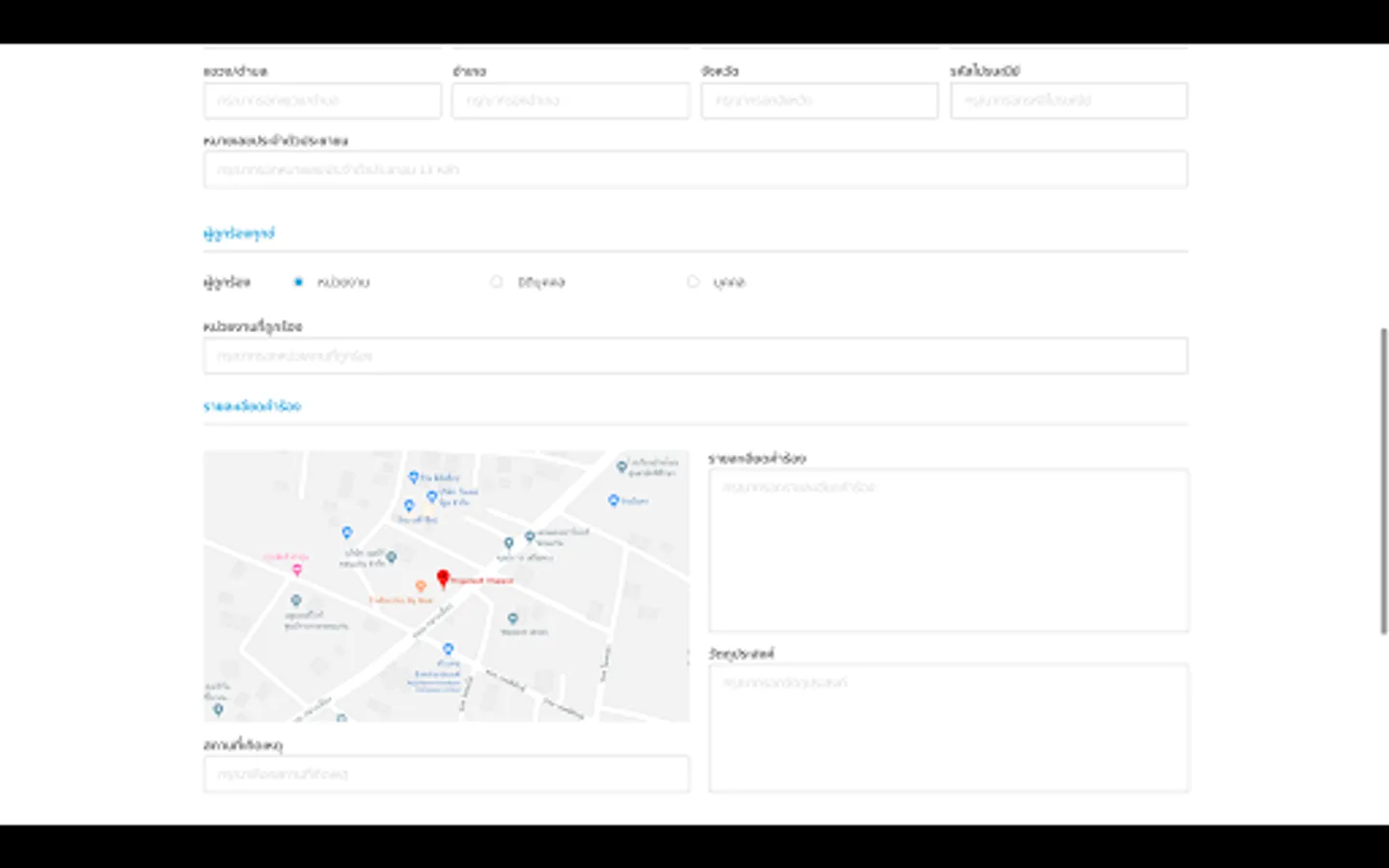Screen dimensions: 1389x868
Task: Select the บุคคล (individual) radio button
Action: (x=693, y=282)
